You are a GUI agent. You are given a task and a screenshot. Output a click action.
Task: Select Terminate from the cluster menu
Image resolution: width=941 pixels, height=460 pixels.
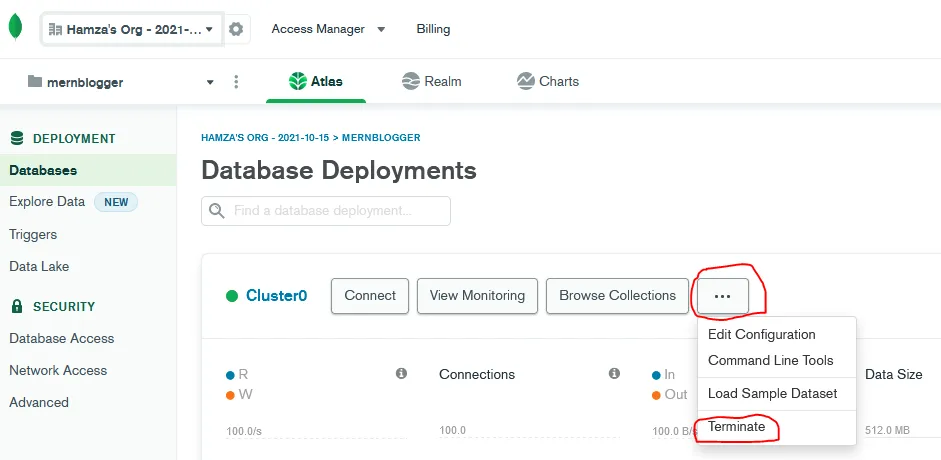pos(736,427)
